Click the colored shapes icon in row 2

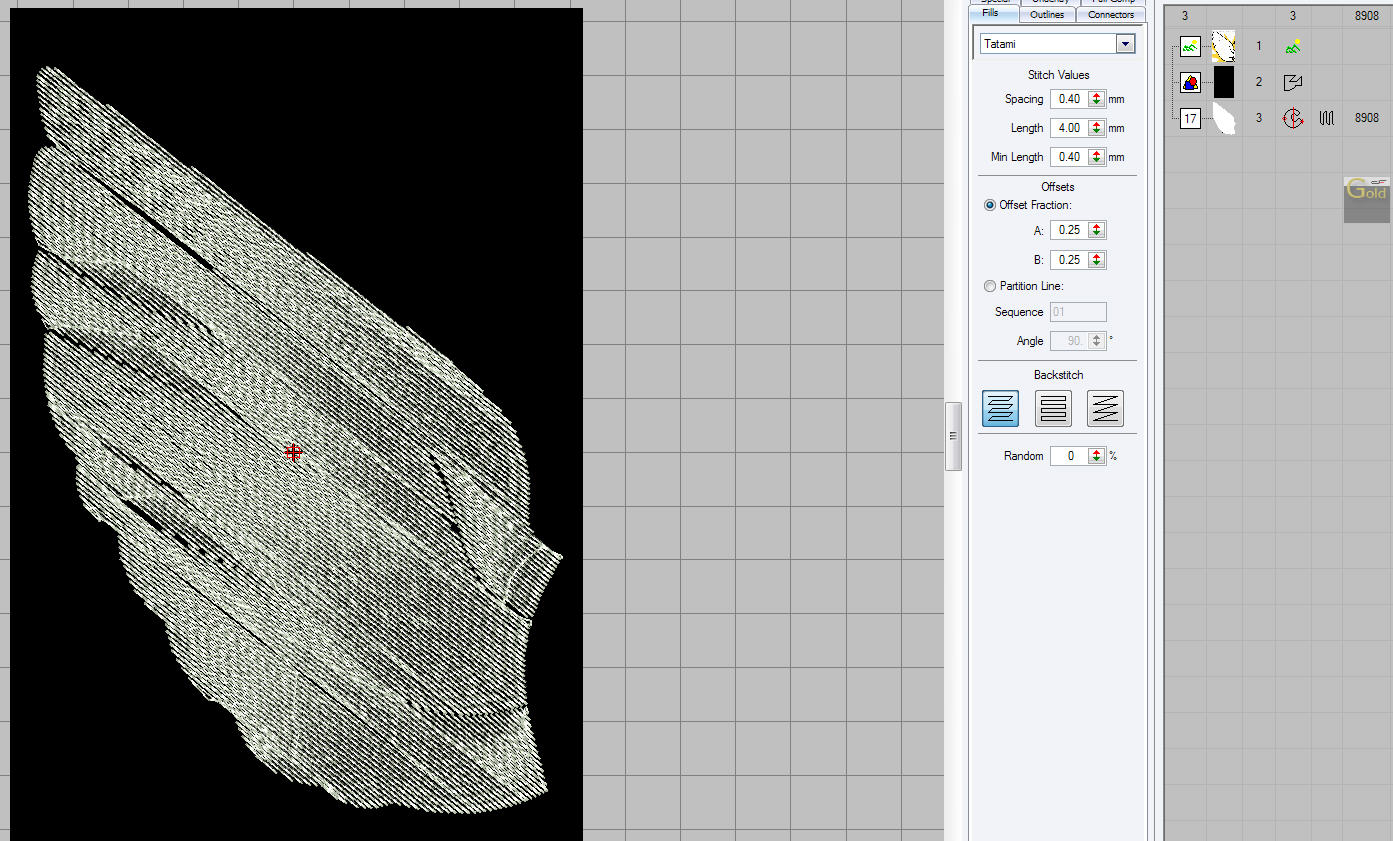tap(1190, 82)
